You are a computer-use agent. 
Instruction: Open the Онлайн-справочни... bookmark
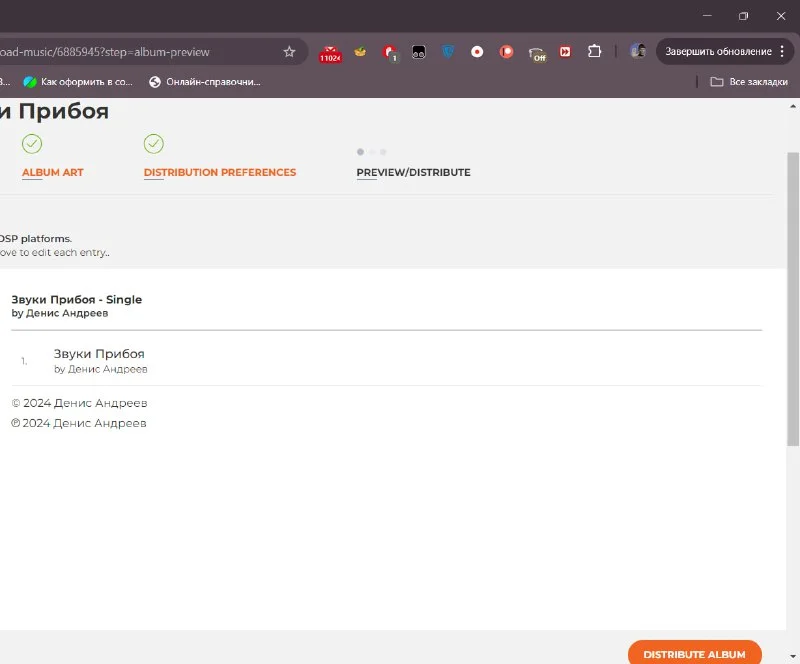[x=205, y=82]
